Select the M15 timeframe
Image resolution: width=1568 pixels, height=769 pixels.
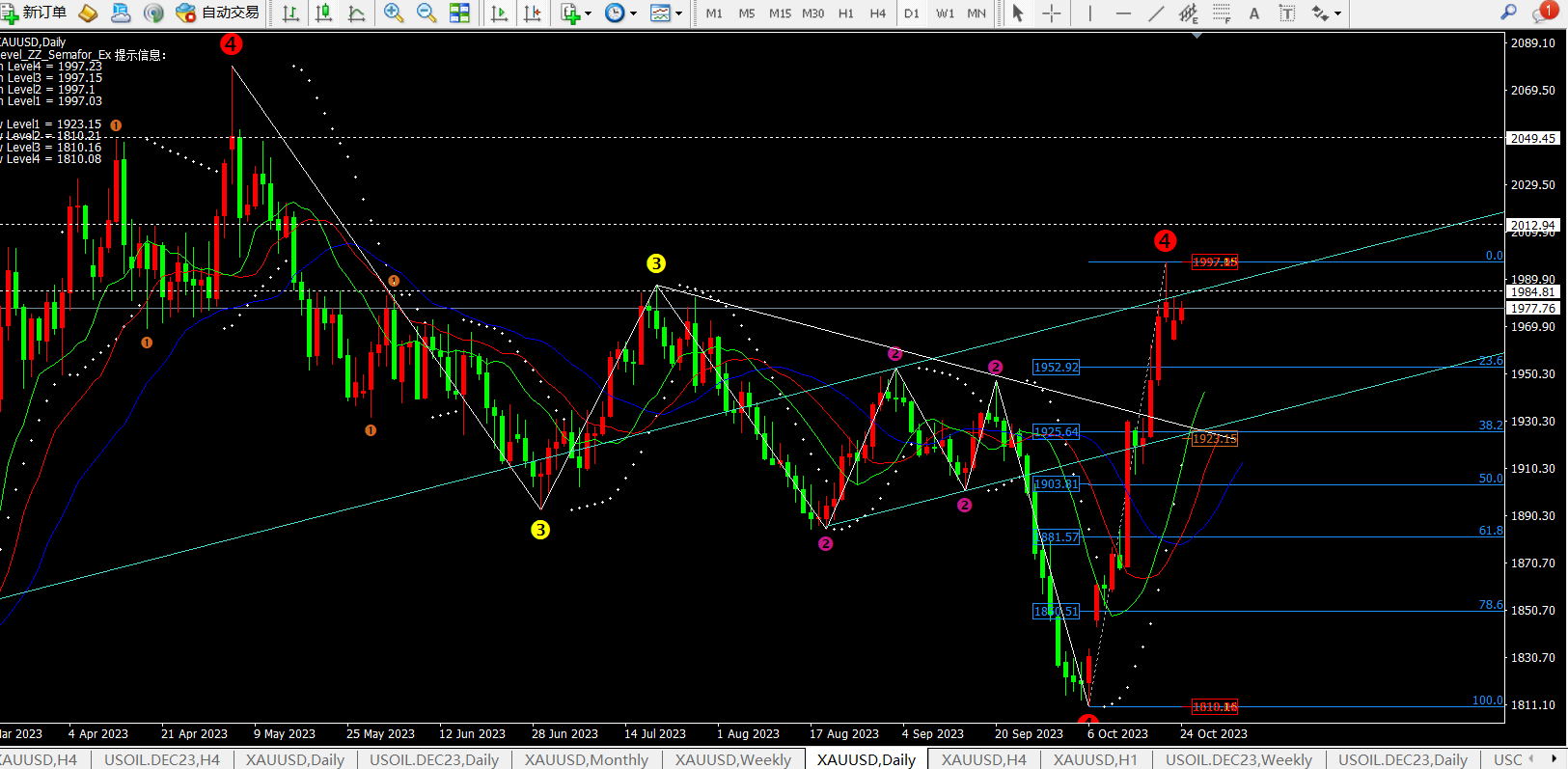pyautogui.click(x=780, y=14)
